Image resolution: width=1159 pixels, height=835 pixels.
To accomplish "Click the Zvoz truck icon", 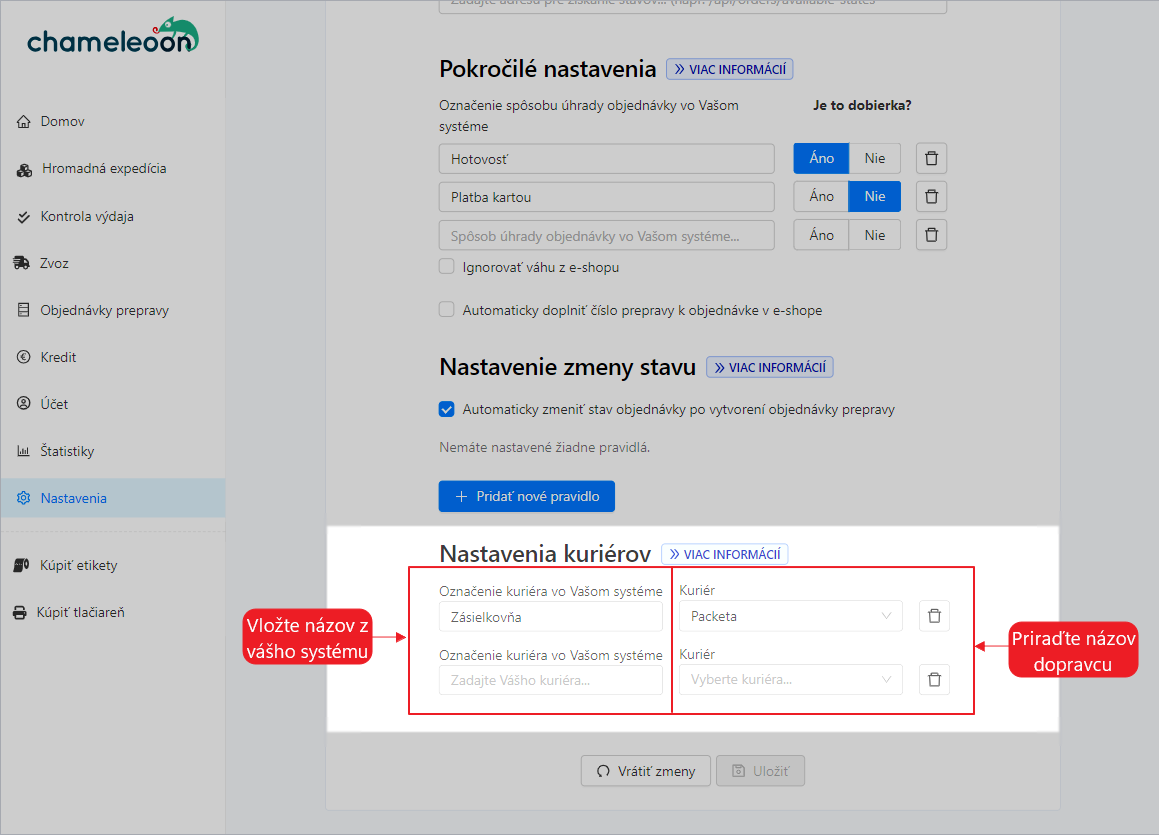I will (23, 263).
